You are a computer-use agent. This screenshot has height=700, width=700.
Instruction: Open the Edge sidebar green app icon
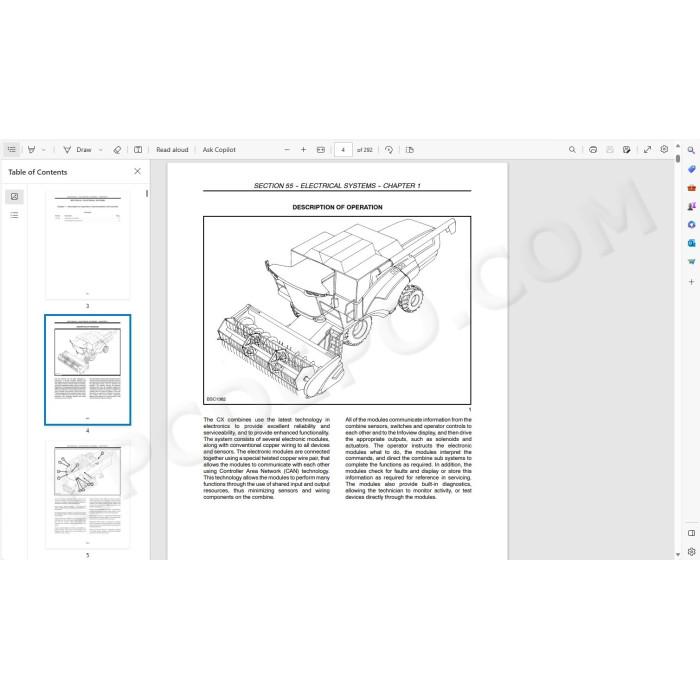click(692, 262)
